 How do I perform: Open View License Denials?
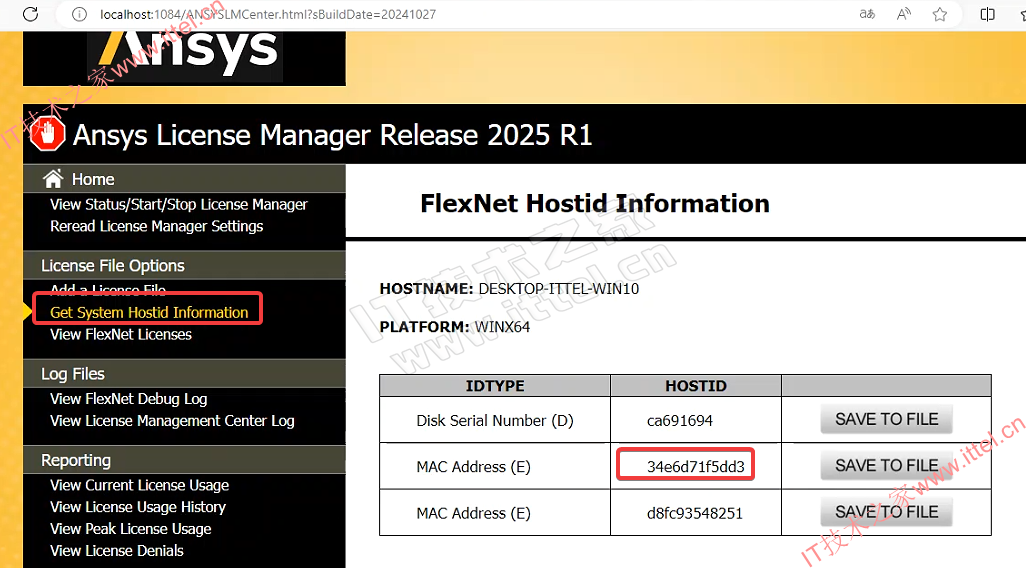click(x=117, y=551)
